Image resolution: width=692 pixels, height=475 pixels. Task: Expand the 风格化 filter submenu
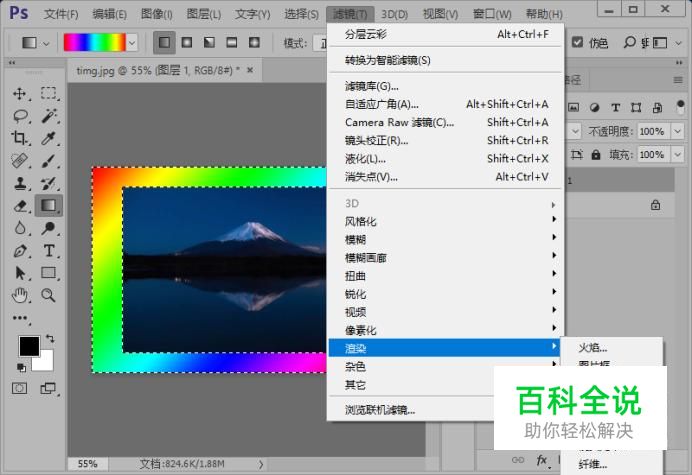tap(445, 221)
